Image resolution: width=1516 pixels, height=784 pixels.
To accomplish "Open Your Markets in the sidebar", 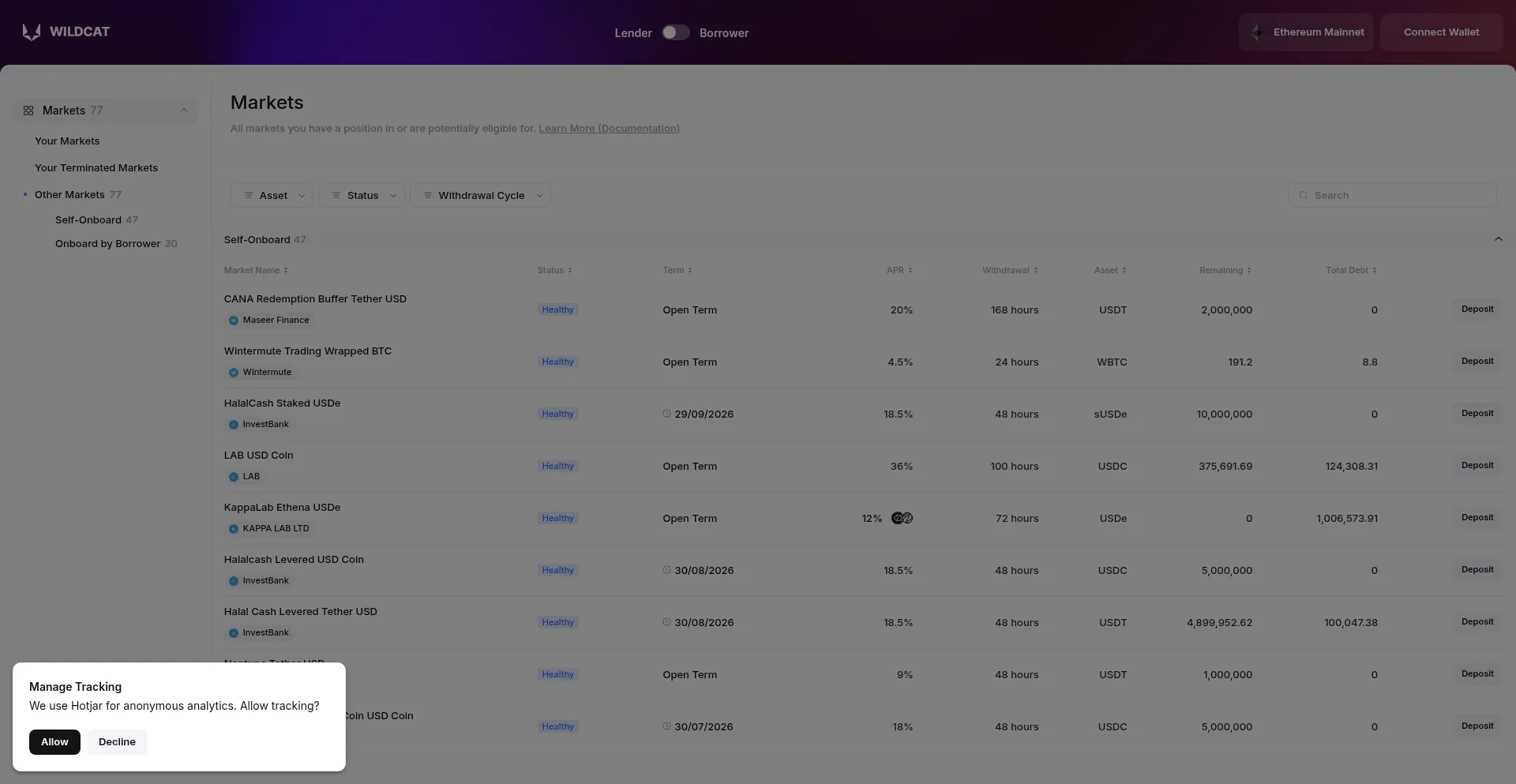I will pos(67,141).
